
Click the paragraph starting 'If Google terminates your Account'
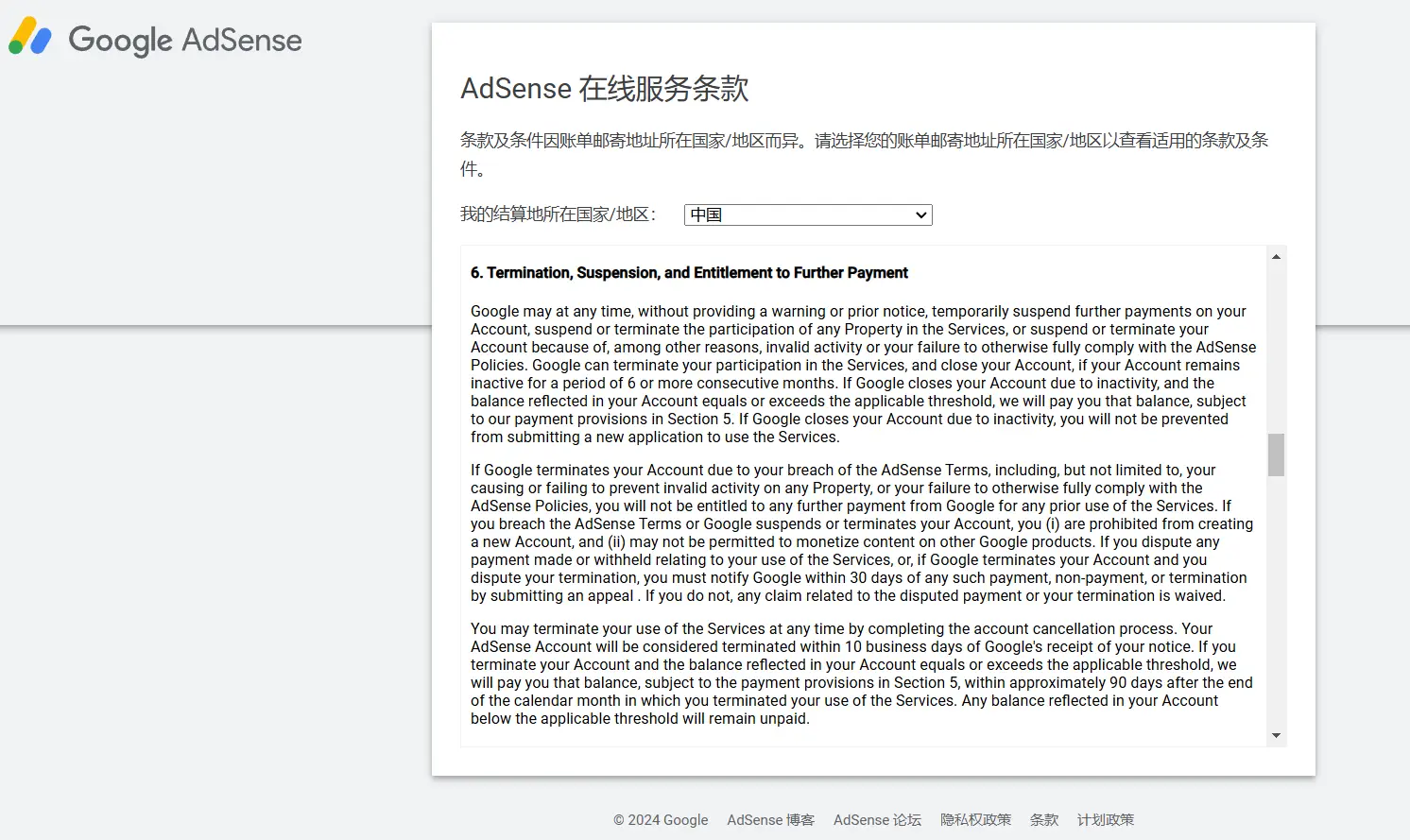[x=862, y=533]
